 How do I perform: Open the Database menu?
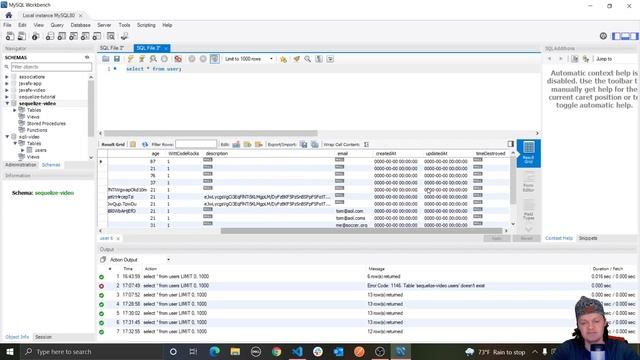tap(80, 25)
